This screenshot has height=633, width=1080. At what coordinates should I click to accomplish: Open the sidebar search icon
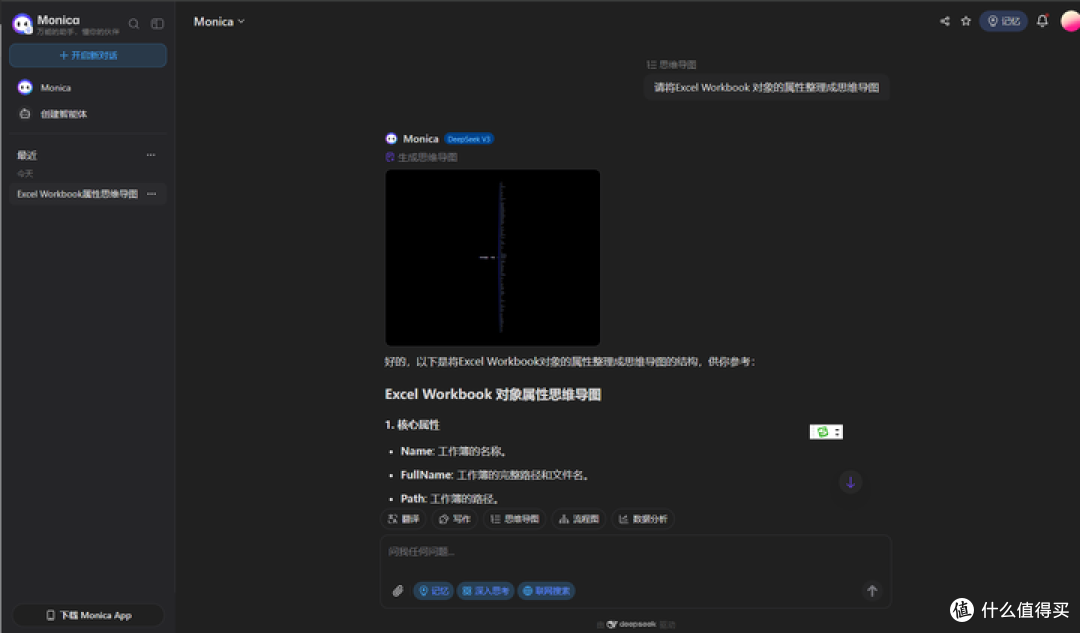(134, 23)
